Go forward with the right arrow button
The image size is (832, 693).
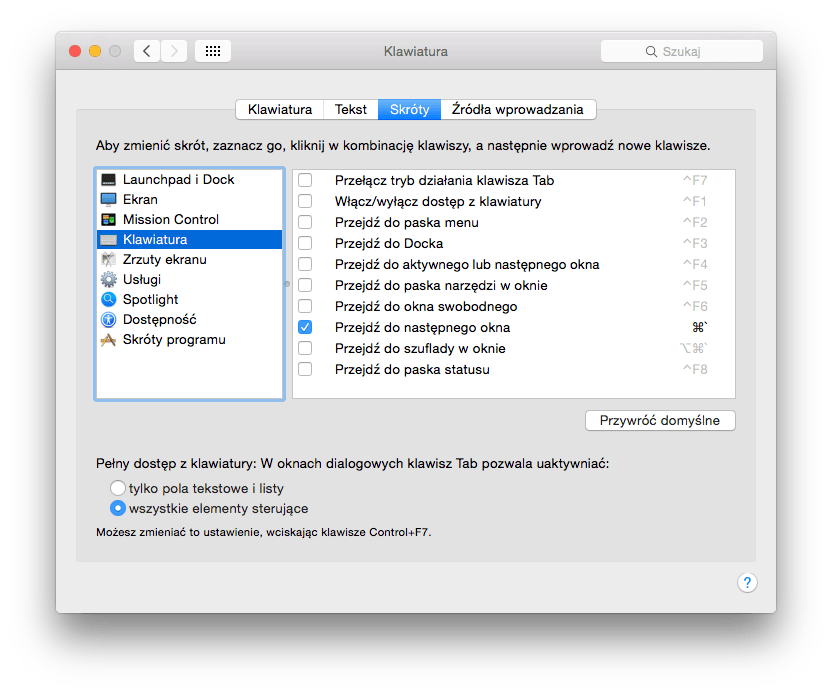174,51
